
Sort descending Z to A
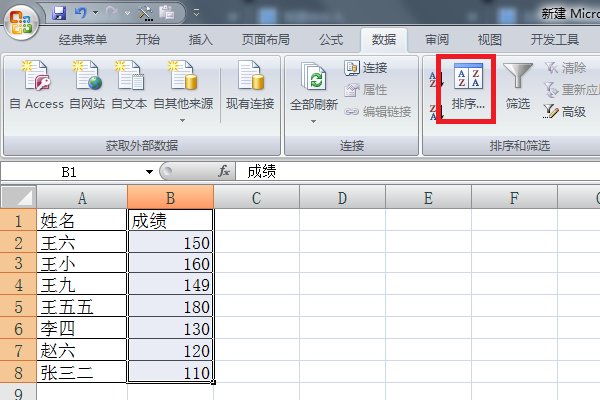[436, 112]
